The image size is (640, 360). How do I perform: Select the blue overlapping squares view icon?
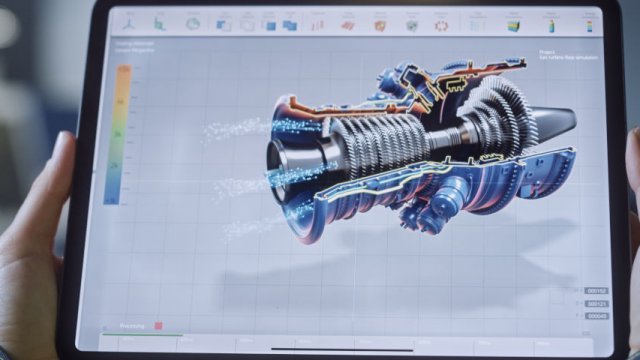coord(224,26)
